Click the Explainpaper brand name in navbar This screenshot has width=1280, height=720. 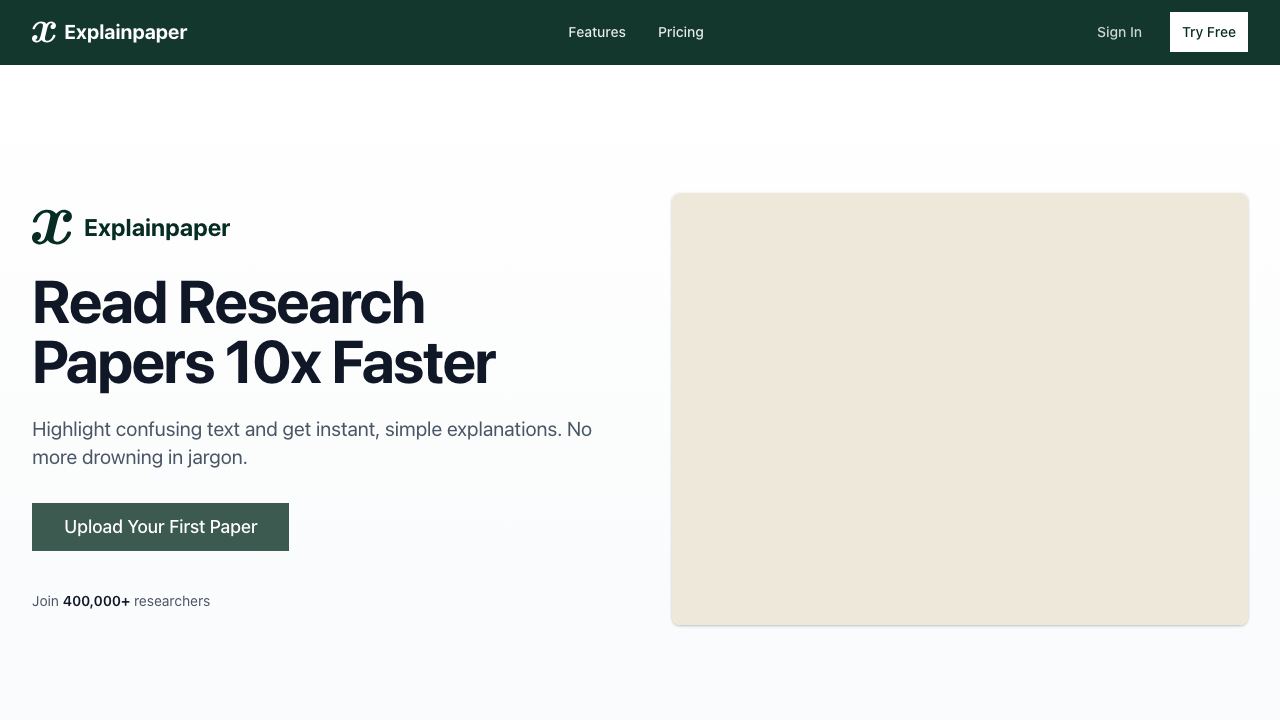(126, 32)
